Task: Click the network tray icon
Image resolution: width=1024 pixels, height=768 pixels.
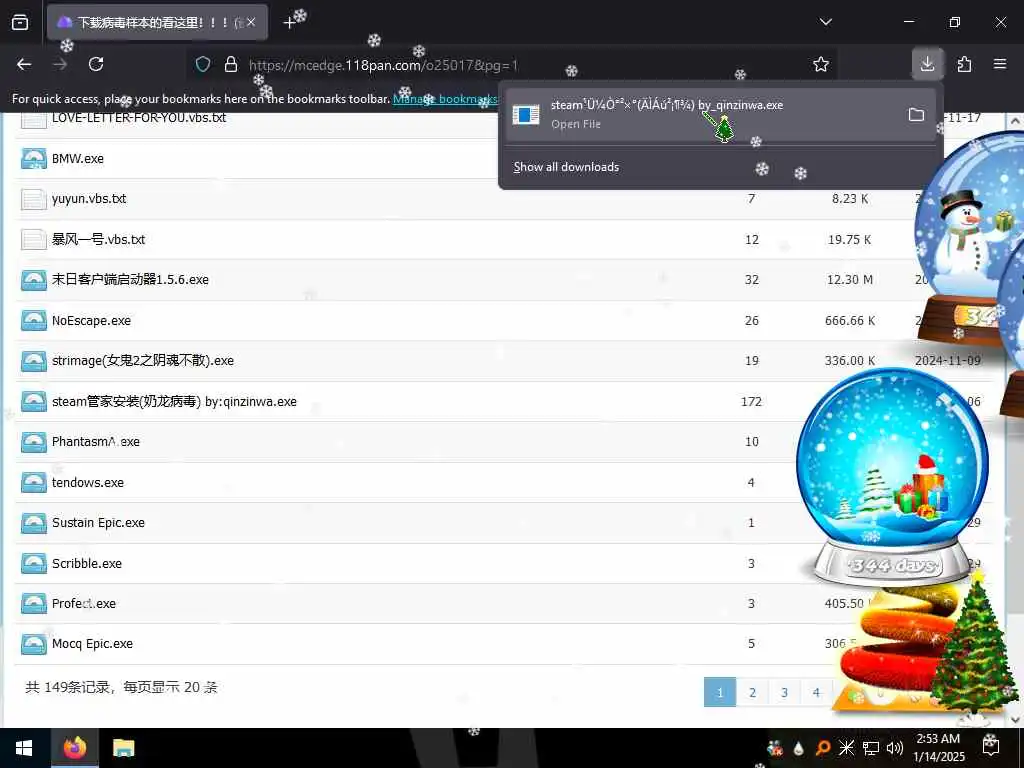Action: tap(871, 748)
